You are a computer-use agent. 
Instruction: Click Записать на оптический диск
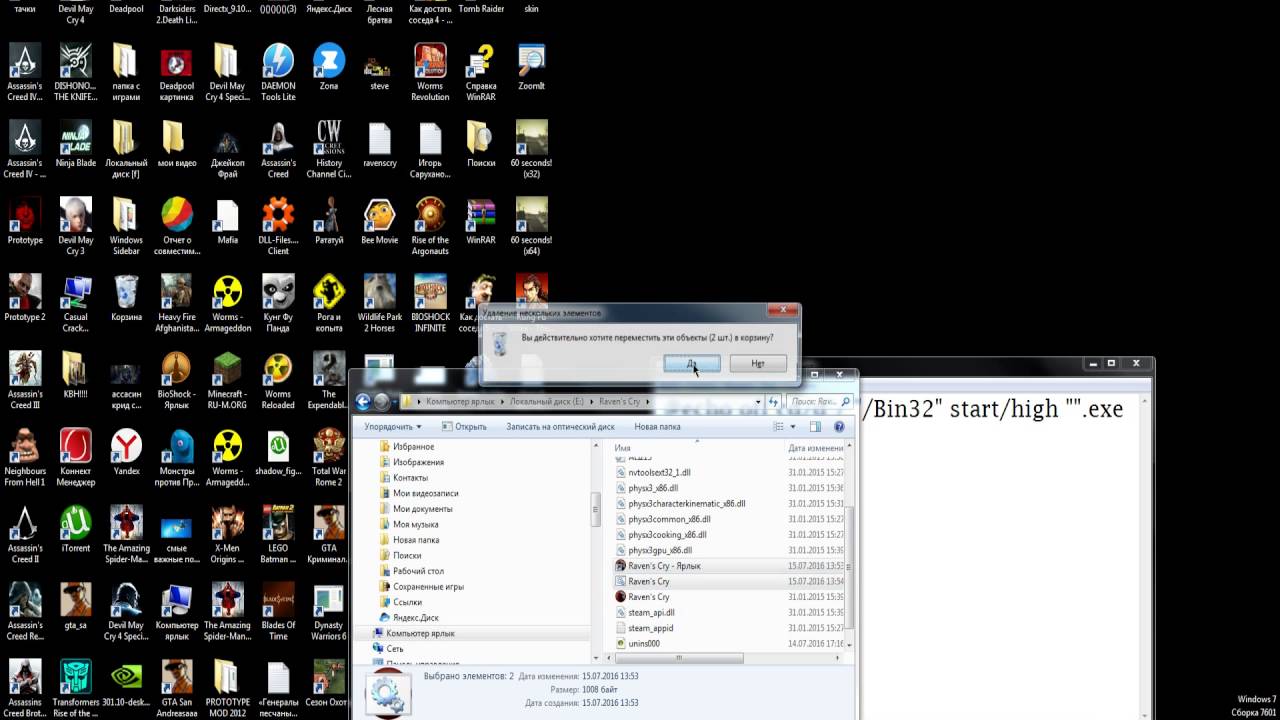point(560,426)
